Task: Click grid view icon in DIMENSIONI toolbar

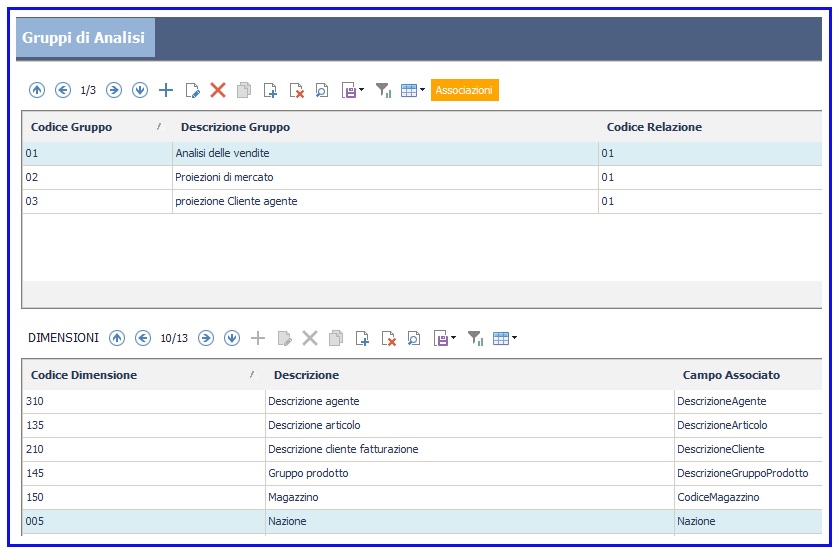Action: tap(501, 338)
